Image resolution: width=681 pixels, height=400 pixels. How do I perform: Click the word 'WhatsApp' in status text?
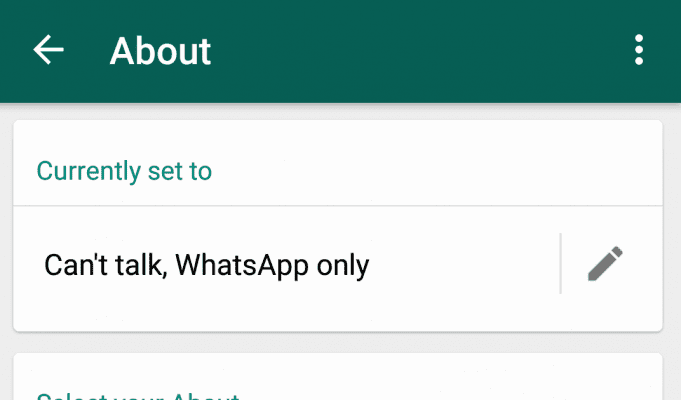[x=242, y=265]
